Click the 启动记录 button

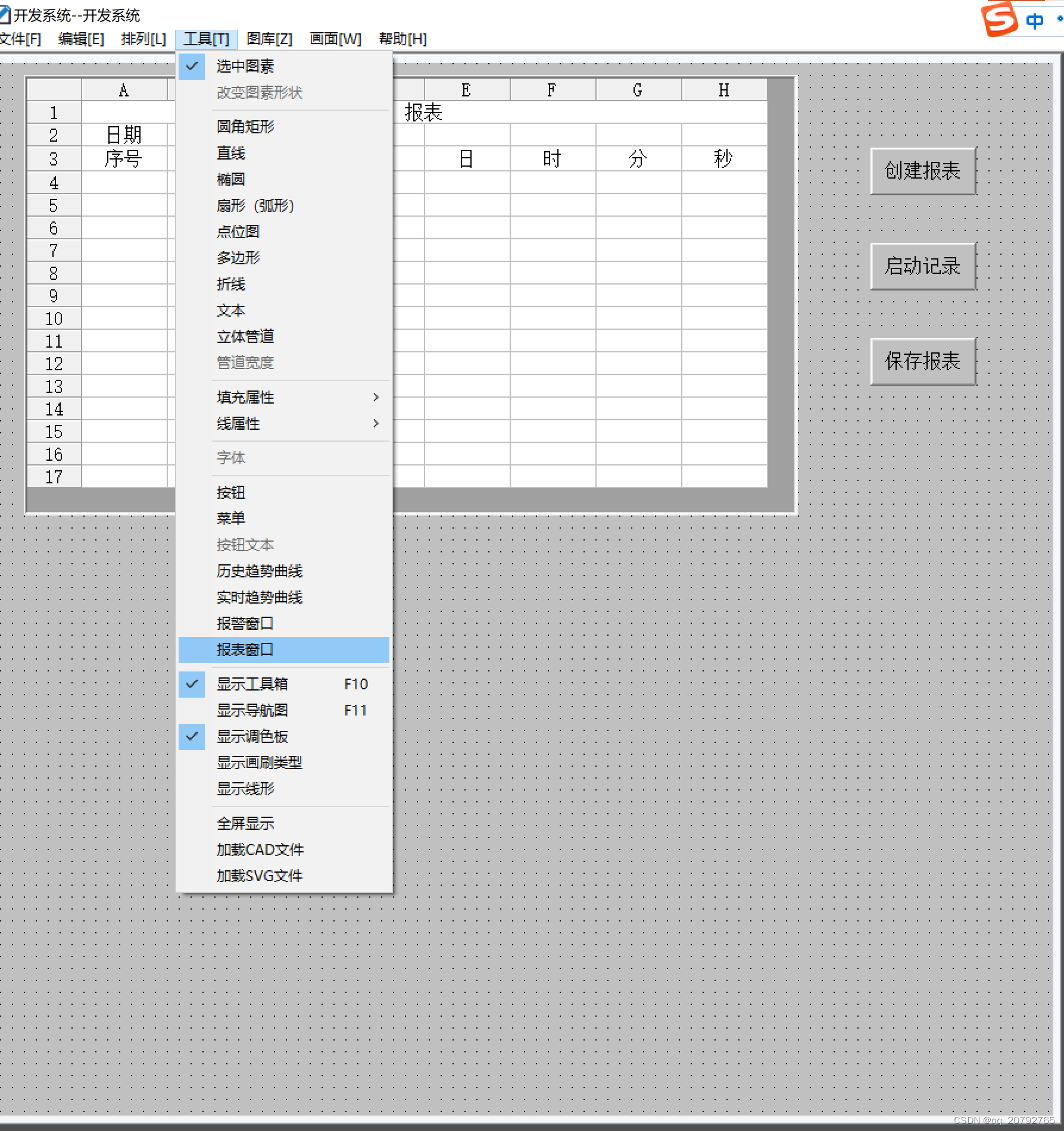[x=923, y=266]
